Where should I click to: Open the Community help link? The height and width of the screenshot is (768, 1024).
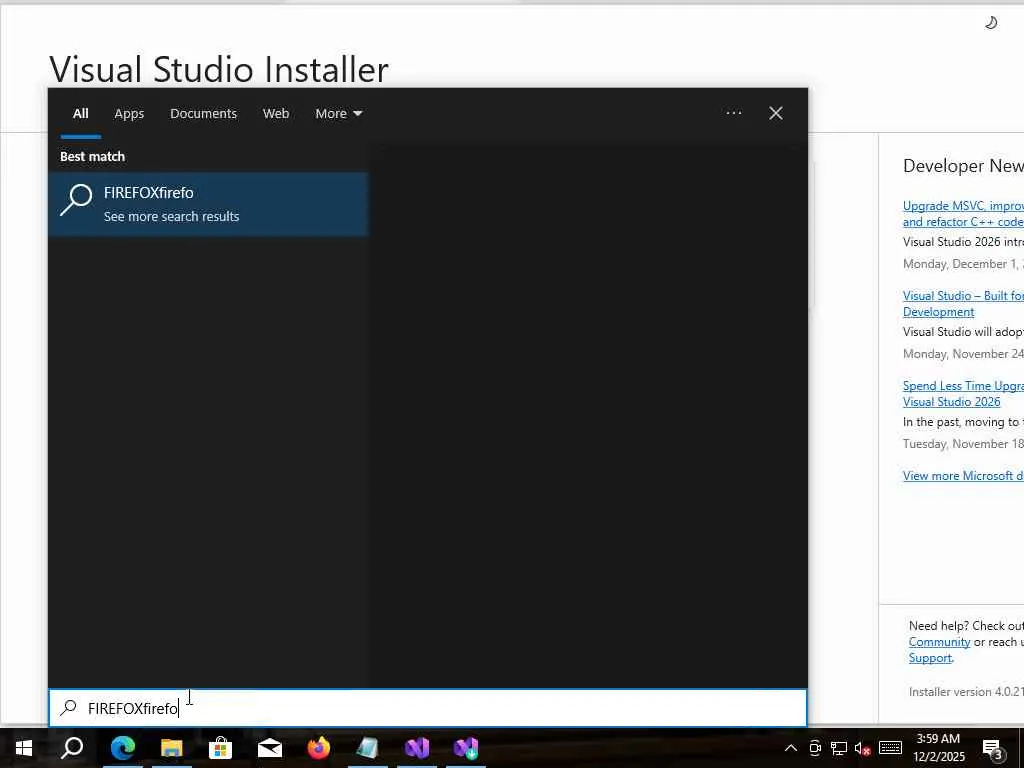point(939,642)
